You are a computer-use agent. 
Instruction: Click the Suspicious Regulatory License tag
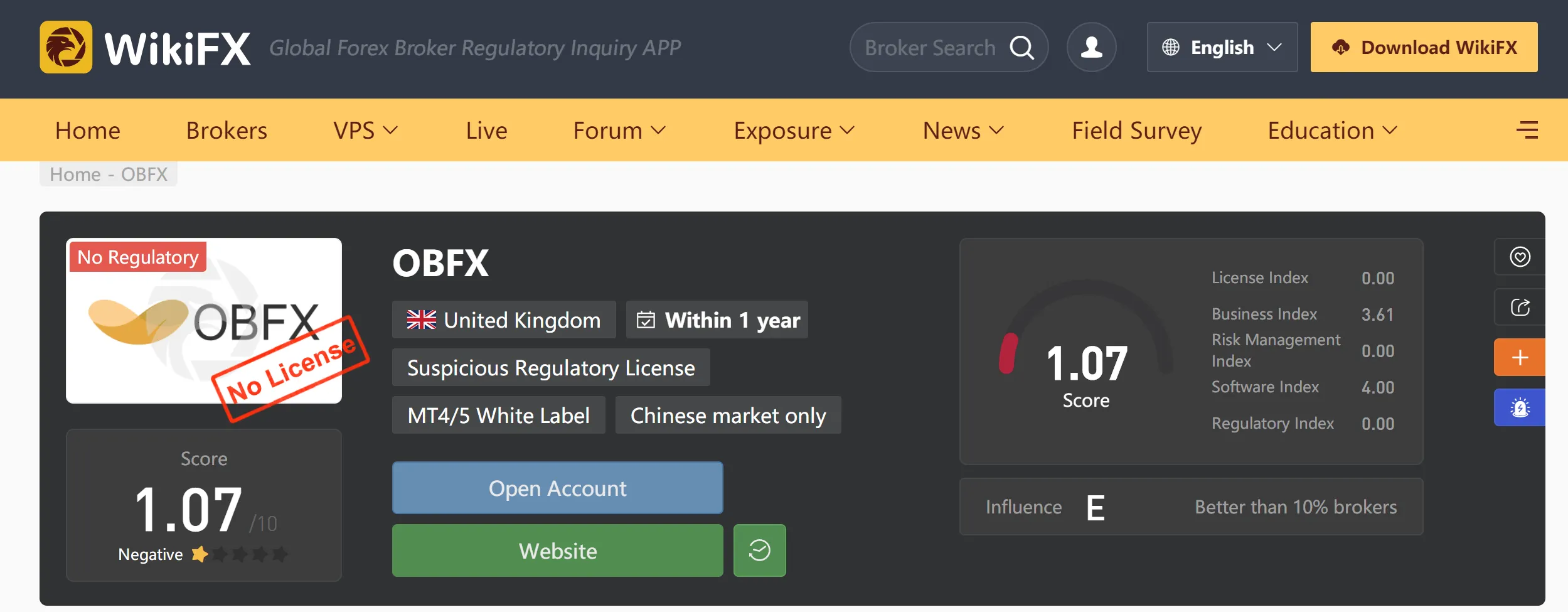point(551,367)
